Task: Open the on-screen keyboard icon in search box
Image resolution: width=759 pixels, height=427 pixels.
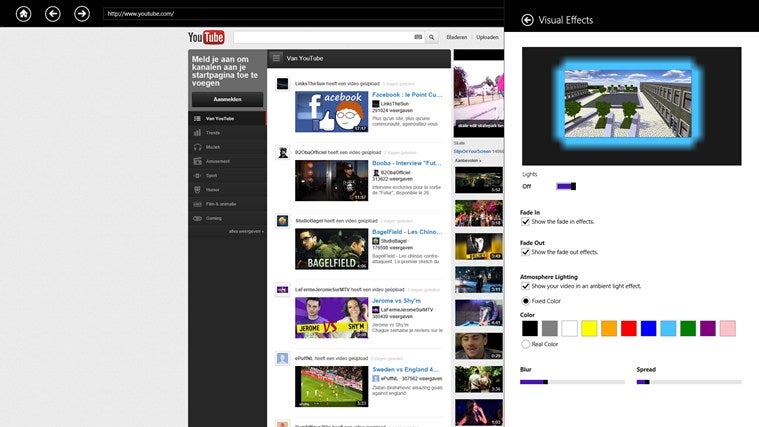Action: coord(418,37)
